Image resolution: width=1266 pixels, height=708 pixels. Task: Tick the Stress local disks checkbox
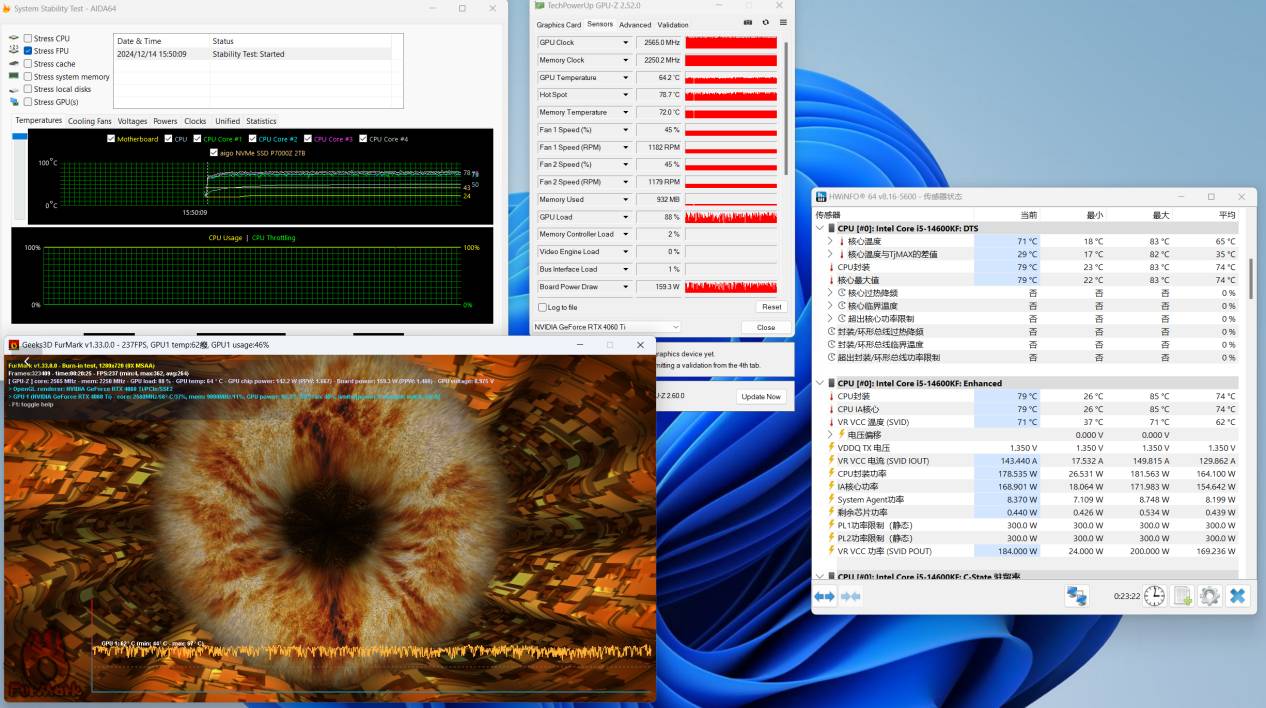pos(28,89)
